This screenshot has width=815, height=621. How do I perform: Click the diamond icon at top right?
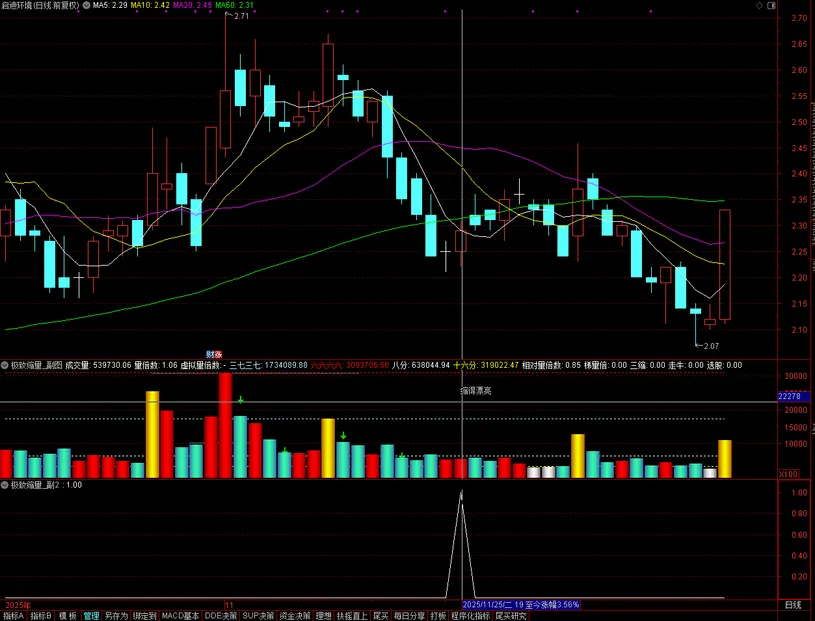click(757, 6)
